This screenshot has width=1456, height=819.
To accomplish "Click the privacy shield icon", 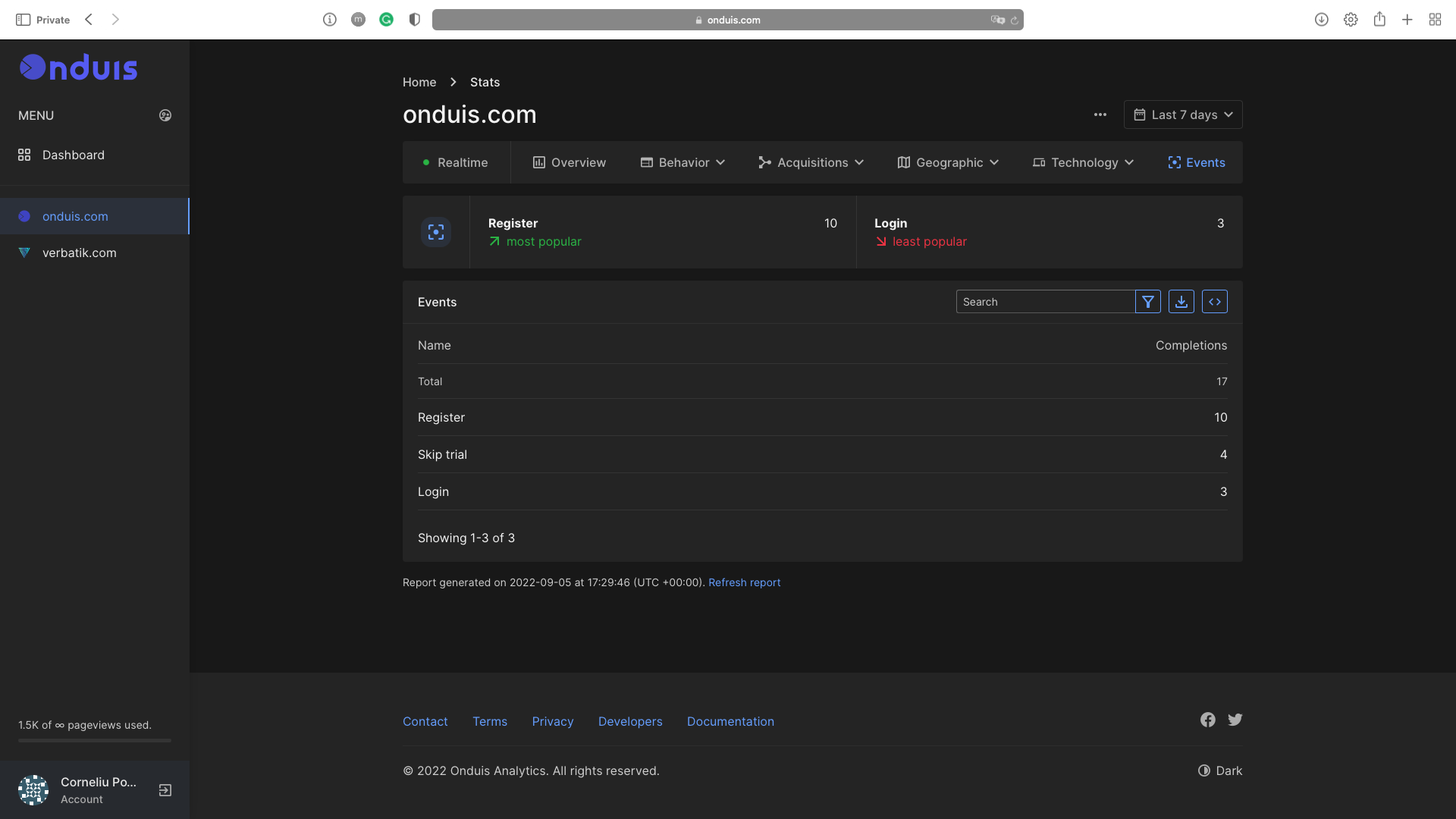I will (x=415, y=20).
